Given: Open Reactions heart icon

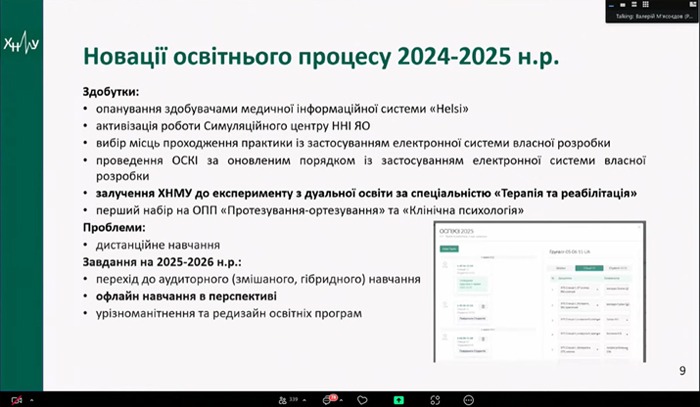Looking at the screenshot, I should click(362, 400).
